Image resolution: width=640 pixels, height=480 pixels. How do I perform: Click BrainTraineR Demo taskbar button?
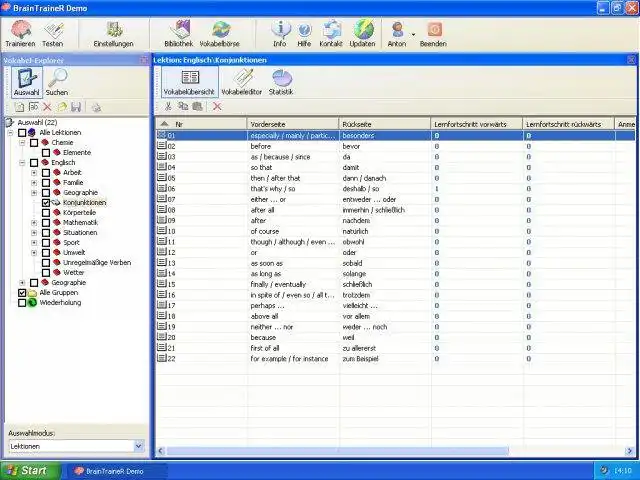(116, 471)
